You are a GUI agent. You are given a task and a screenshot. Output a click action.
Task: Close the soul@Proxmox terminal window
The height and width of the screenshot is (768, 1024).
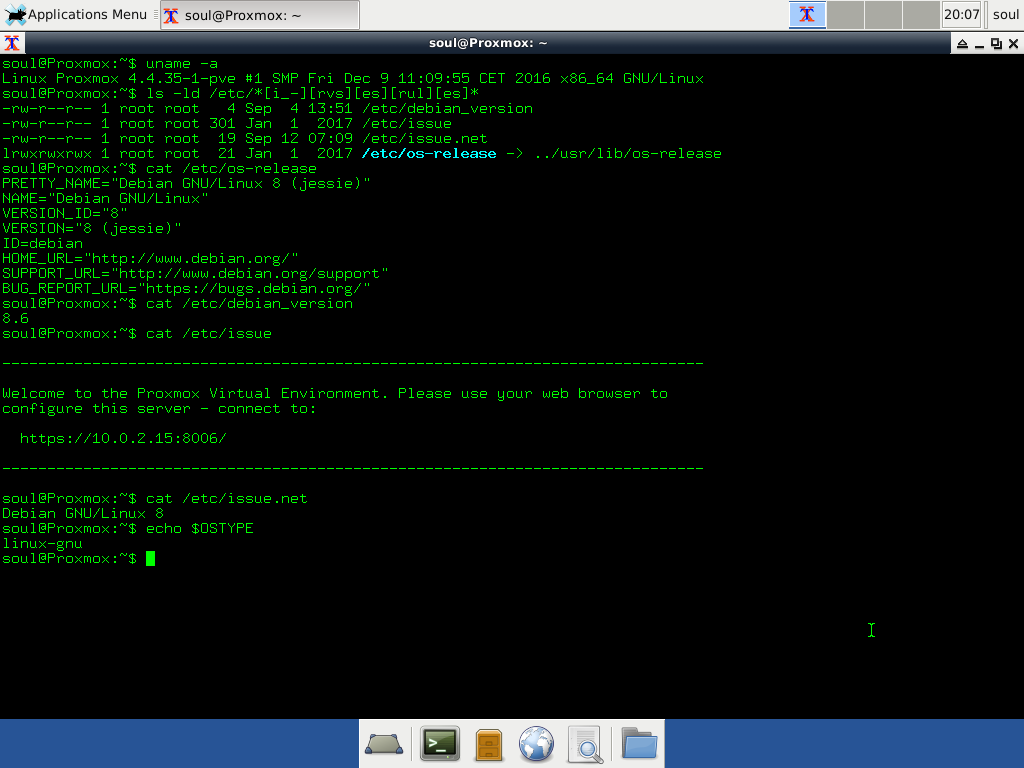click(x=1014, y=44)
